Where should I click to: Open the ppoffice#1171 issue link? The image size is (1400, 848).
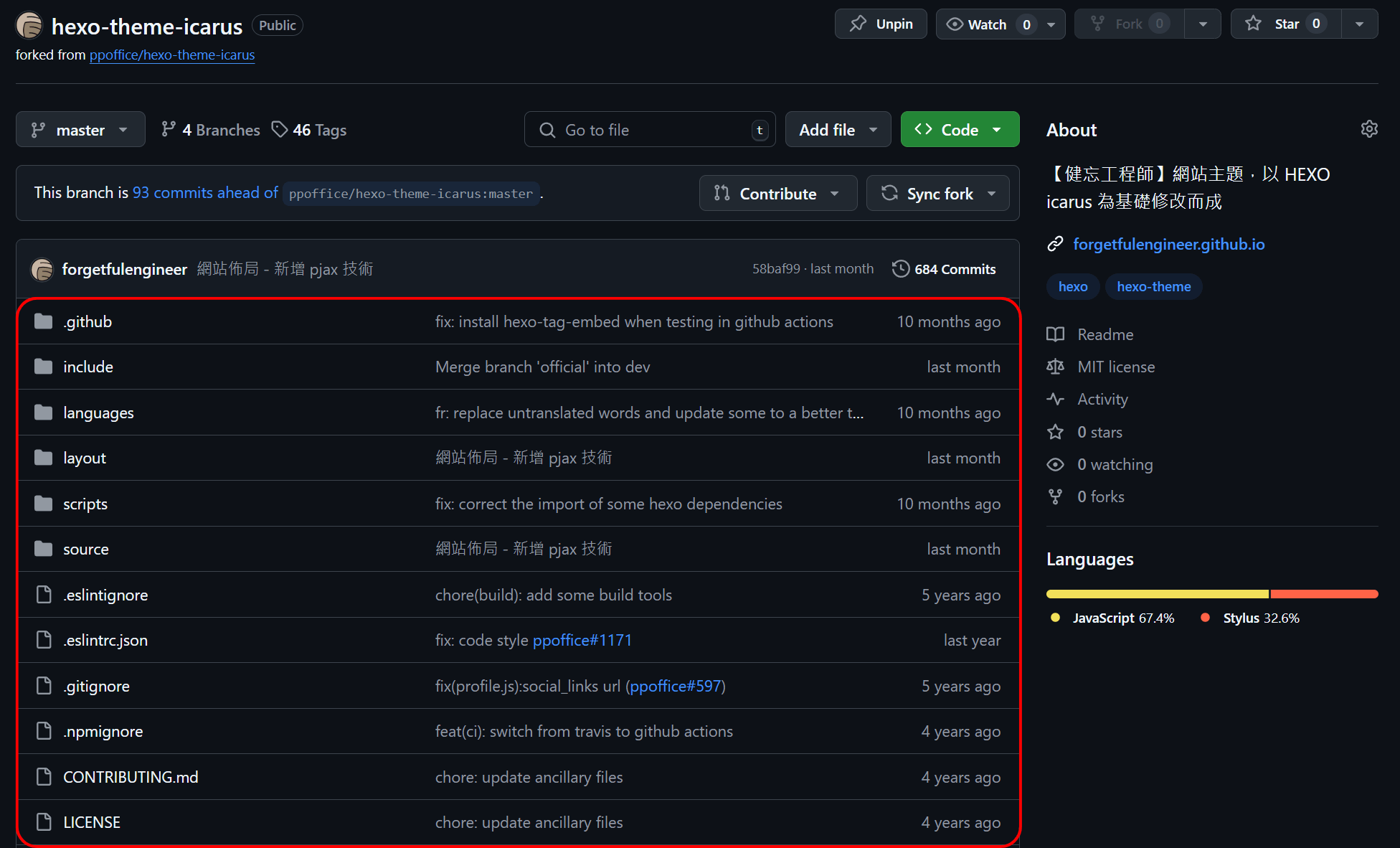[x=582, y=640]
